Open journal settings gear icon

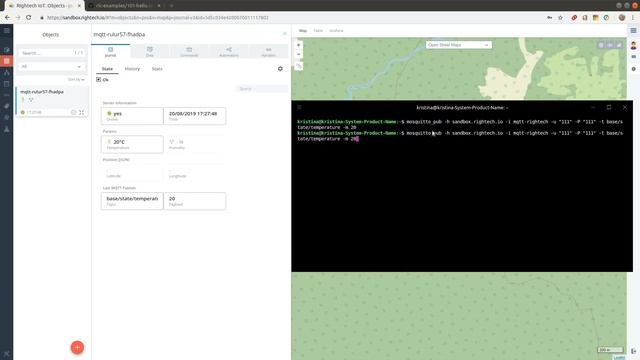(280, 69)
